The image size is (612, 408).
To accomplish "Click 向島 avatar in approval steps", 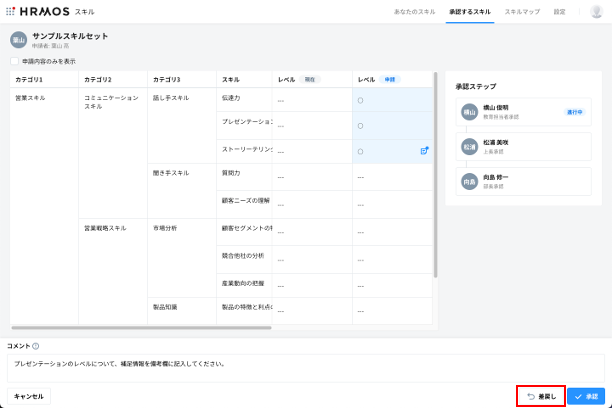I will [469, 181].
